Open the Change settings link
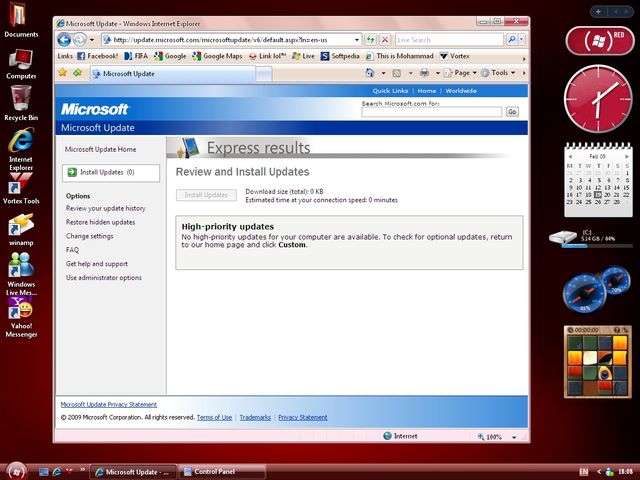Viewport: 640px width, 480px height. tap(89, 236)
